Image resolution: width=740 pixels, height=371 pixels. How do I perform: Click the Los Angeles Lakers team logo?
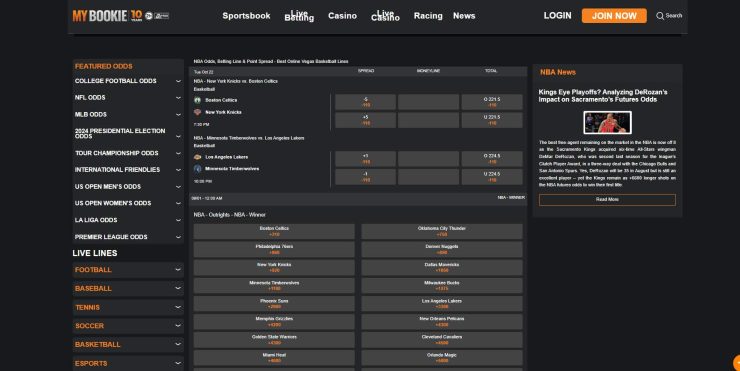198,157
